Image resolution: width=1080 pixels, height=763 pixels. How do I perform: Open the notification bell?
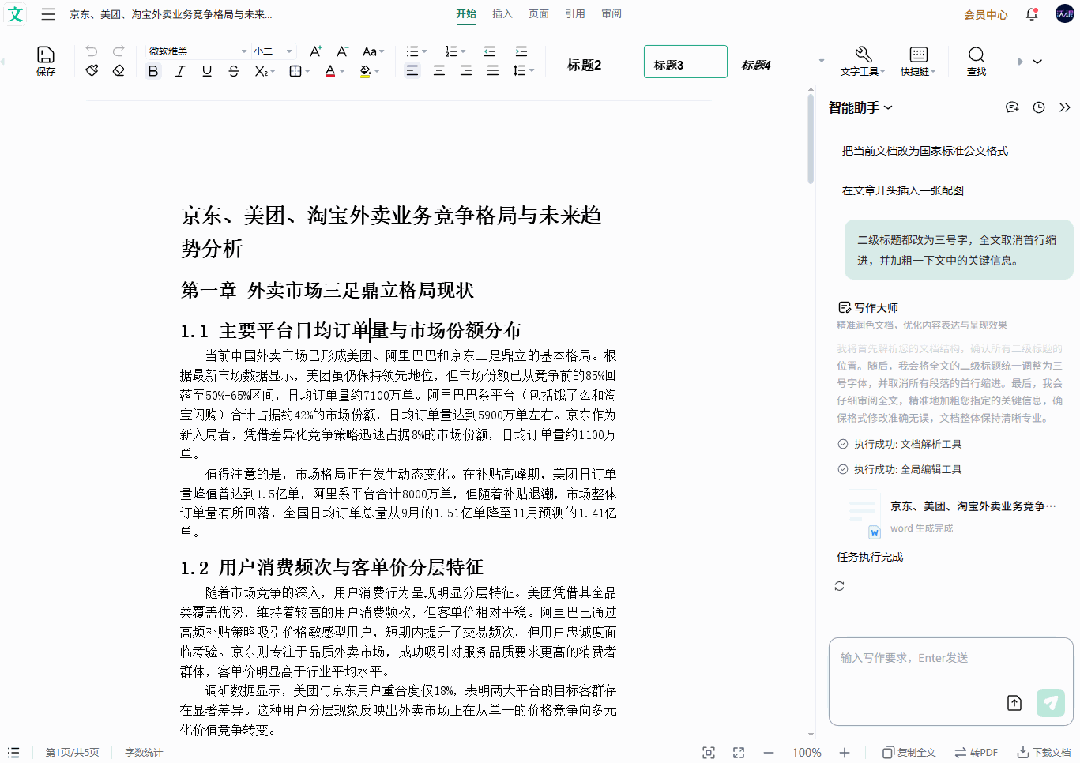pyautogui.click(x=1031, y=15)
